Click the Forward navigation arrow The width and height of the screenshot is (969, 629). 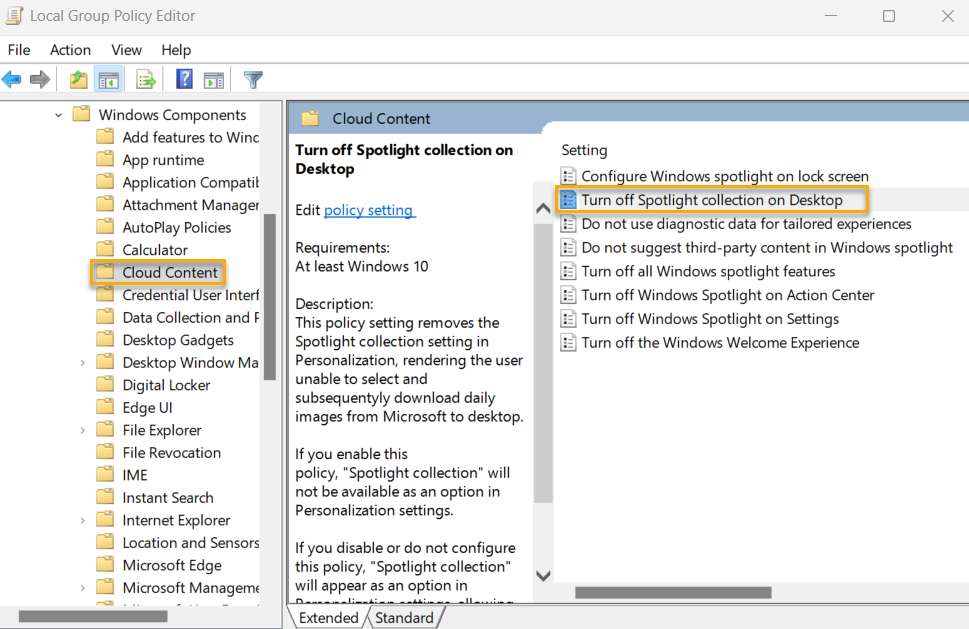39,79
